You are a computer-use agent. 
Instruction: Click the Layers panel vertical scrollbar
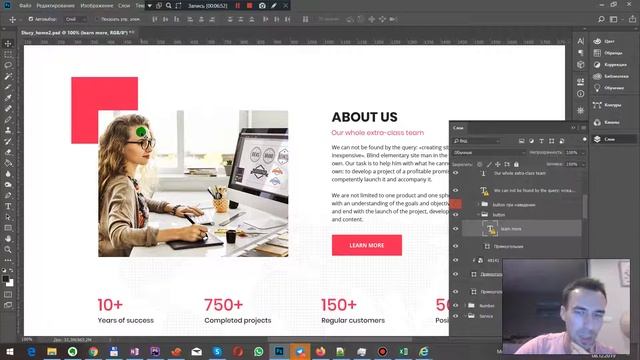pos(585,206)
